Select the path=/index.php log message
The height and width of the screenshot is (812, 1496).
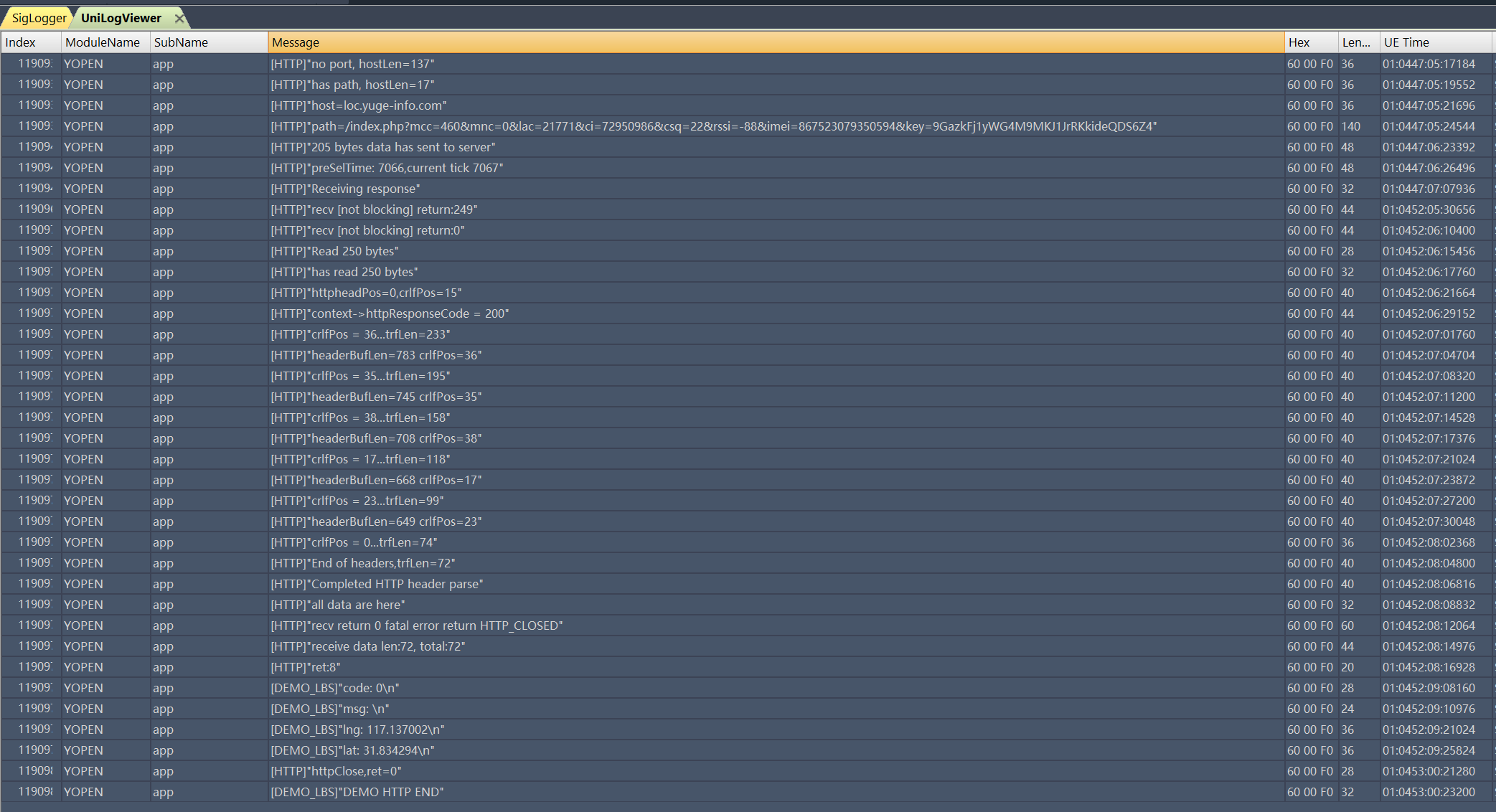746,126
